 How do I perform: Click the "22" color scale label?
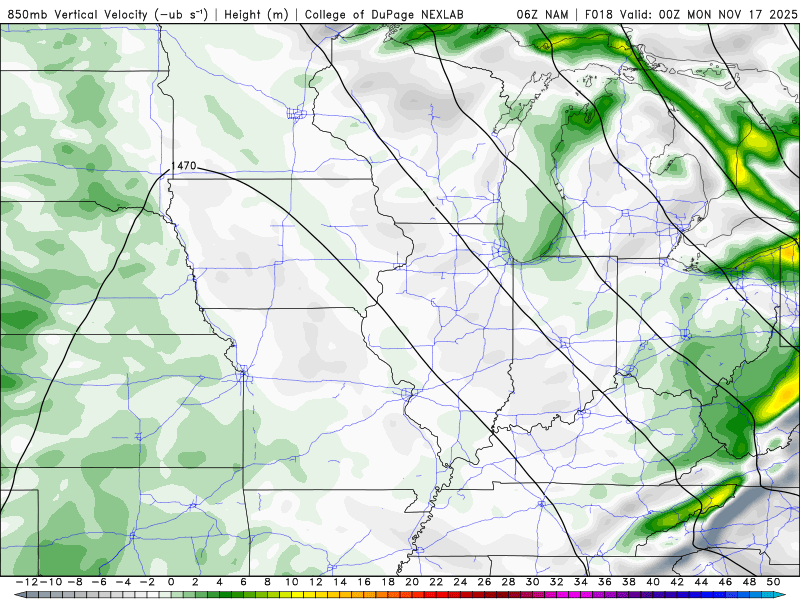click(436, 582)
